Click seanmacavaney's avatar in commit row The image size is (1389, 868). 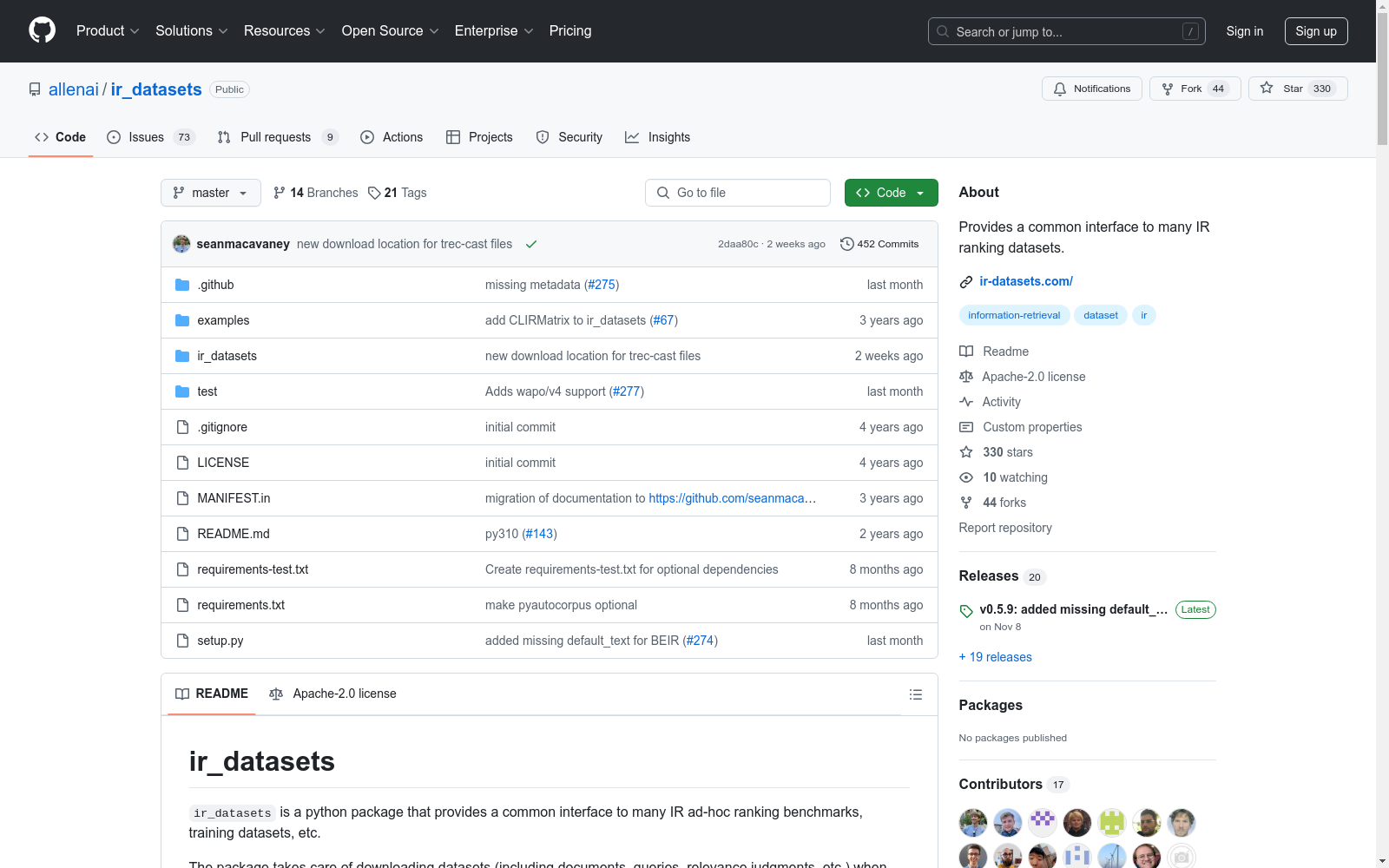pos(181,244)
